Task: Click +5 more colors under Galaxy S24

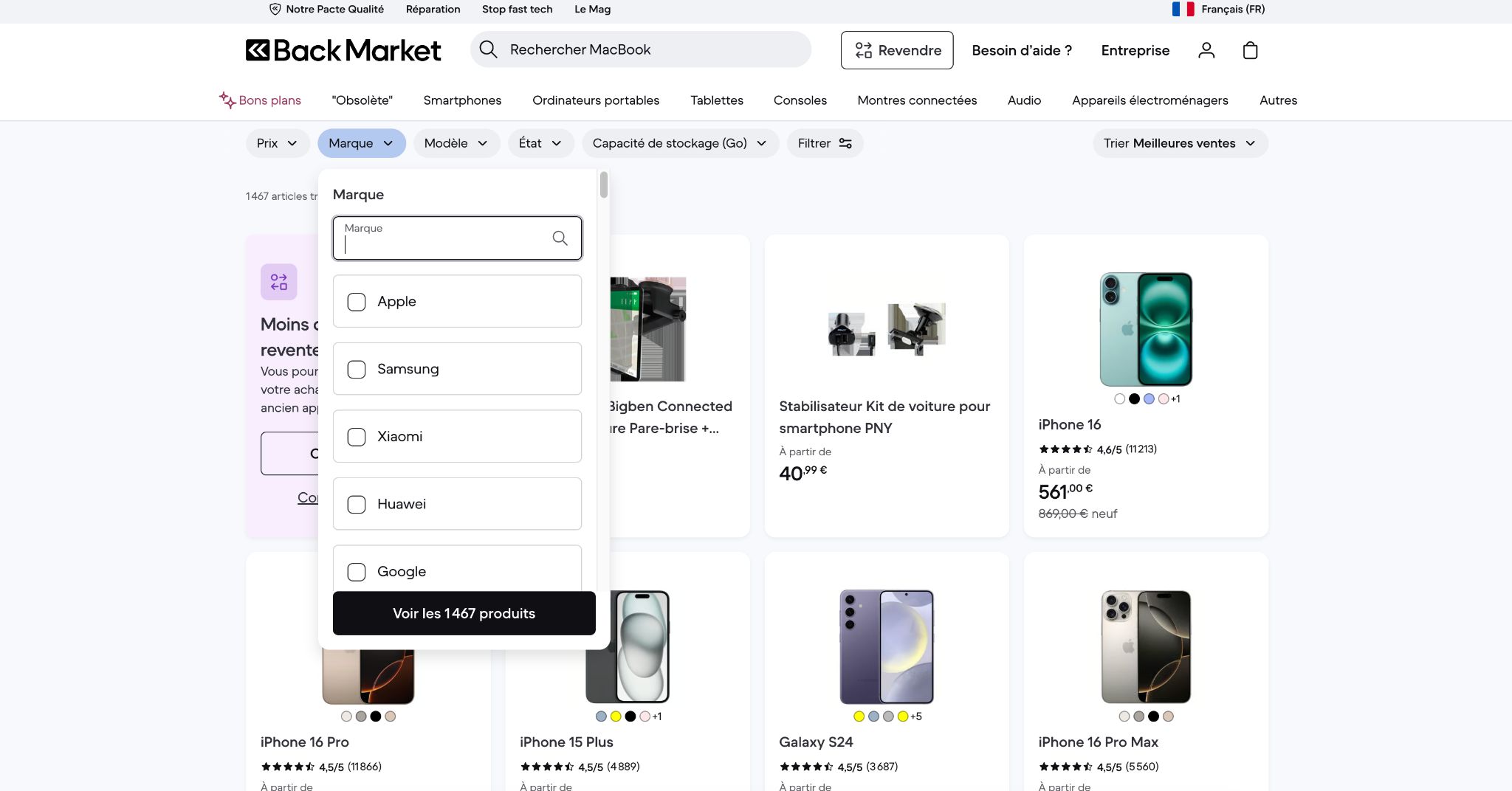Action: [x=916, y=716]
